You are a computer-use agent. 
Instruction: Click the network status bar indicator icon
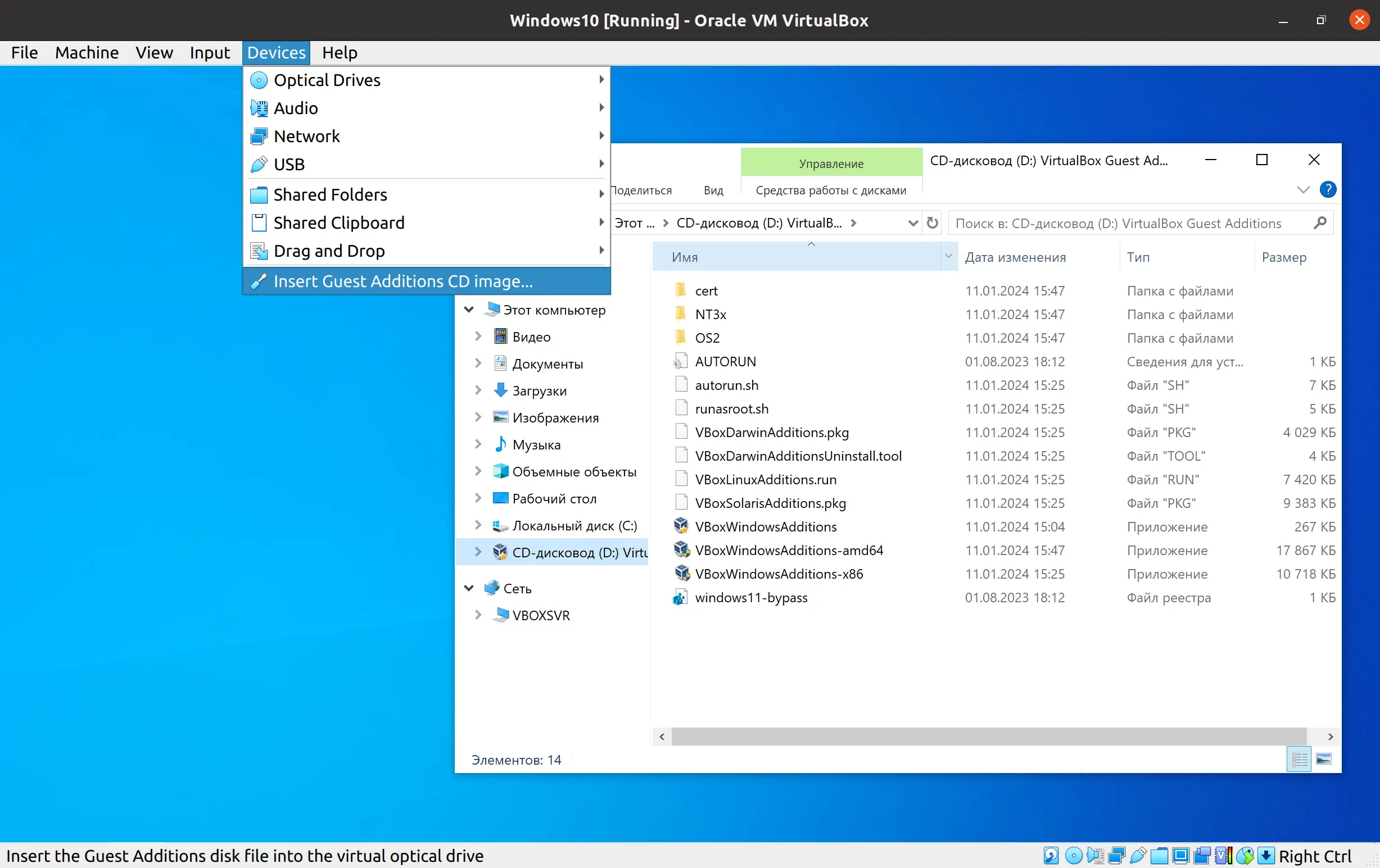1116,856
